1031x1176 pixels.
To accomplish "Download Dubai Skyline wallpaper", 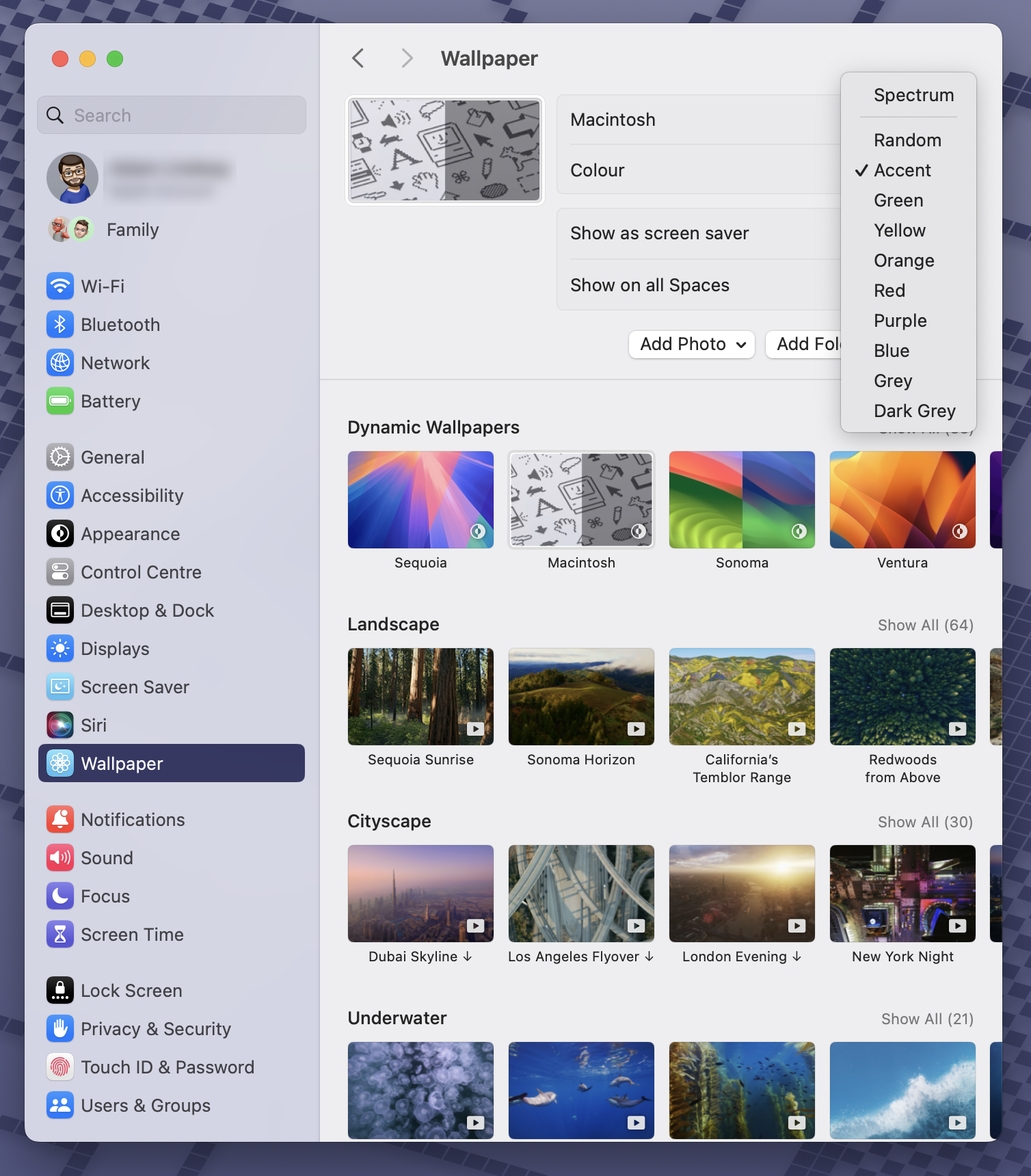I will pyautogui.click(x=468, y=957).
